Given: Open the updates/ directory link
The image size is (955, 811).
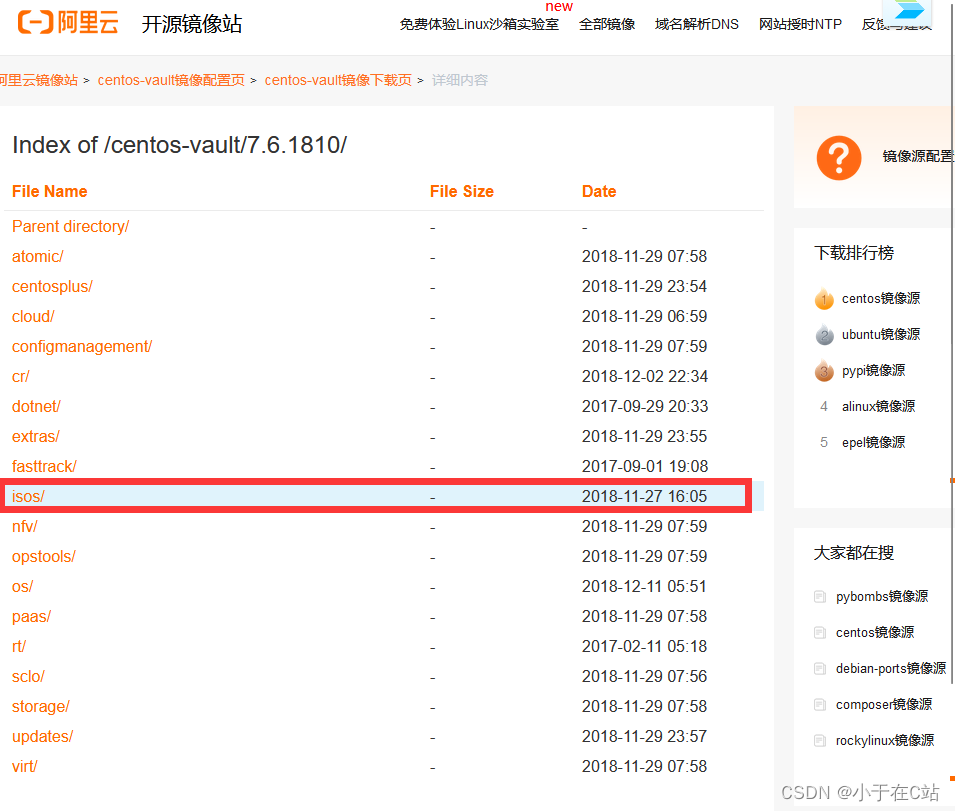Looking at the screenshot, I should 42,736.
